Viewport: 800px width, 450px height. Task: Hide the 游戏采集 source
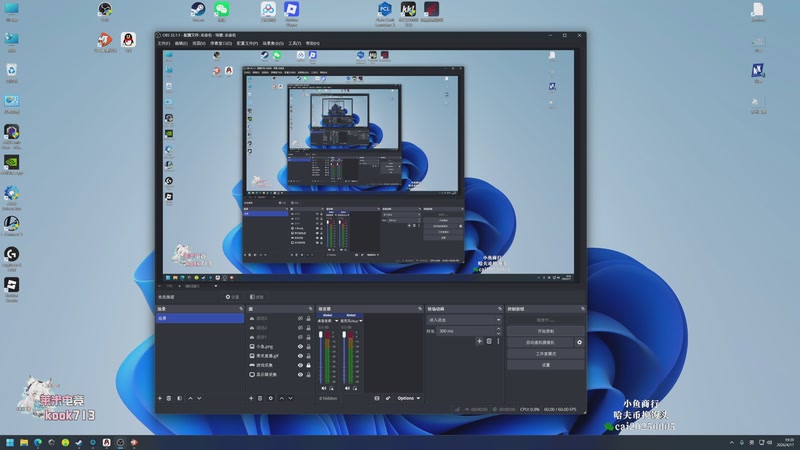click(x=300, y=365)
